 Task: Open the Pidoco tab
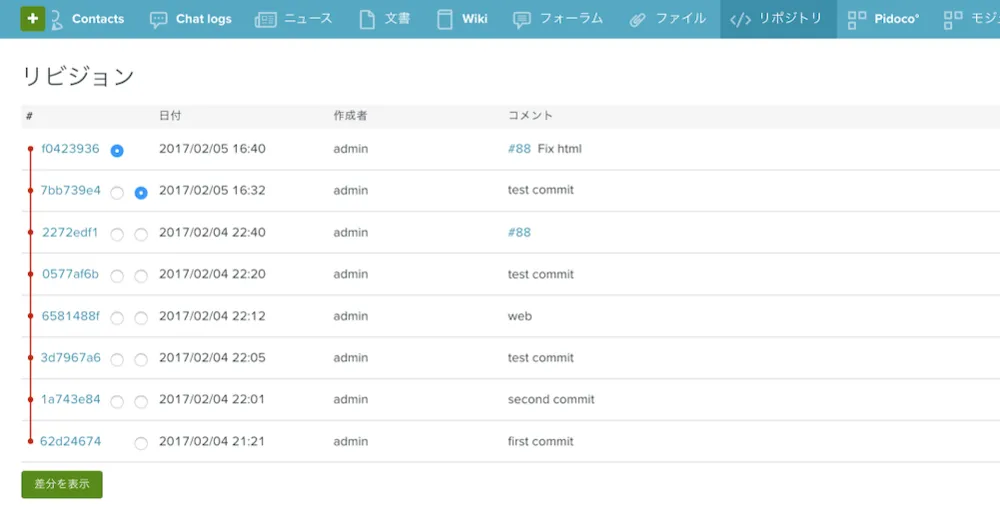tap(895, 19)
